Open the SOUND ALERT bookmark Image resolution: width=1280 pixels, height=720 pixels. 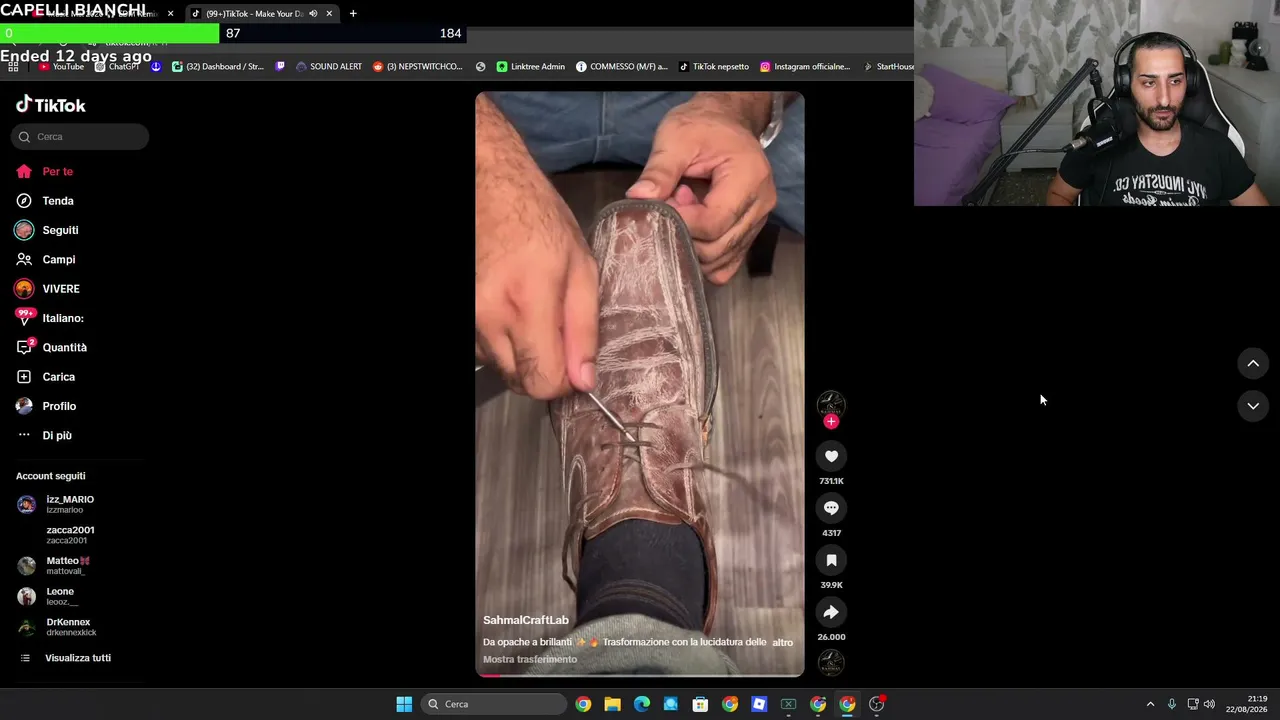point(329,67)
